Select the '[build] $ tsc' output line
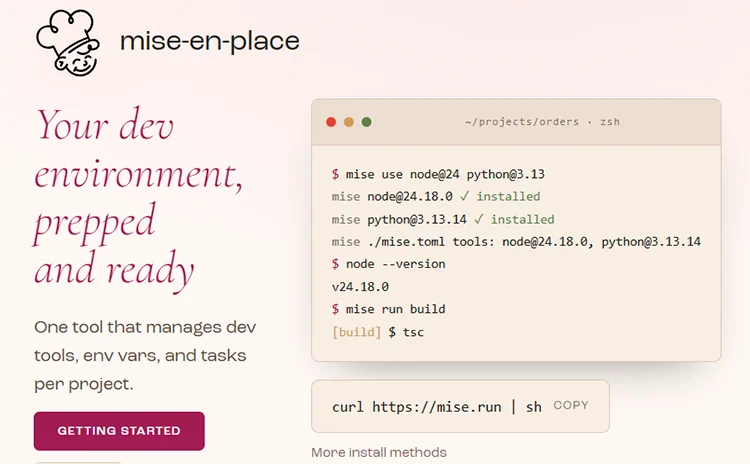750x464 pixels. click(x=378, y=332)
